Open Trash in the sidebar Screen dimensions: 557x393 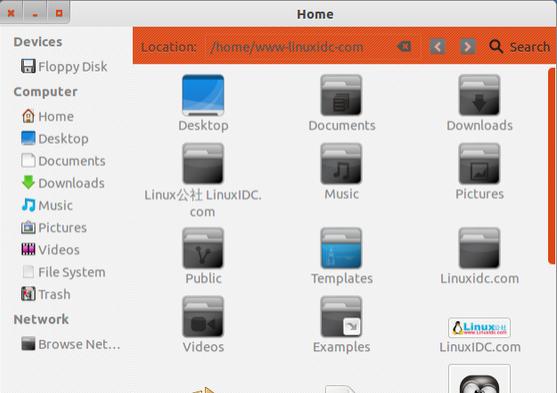click(46, 294)
